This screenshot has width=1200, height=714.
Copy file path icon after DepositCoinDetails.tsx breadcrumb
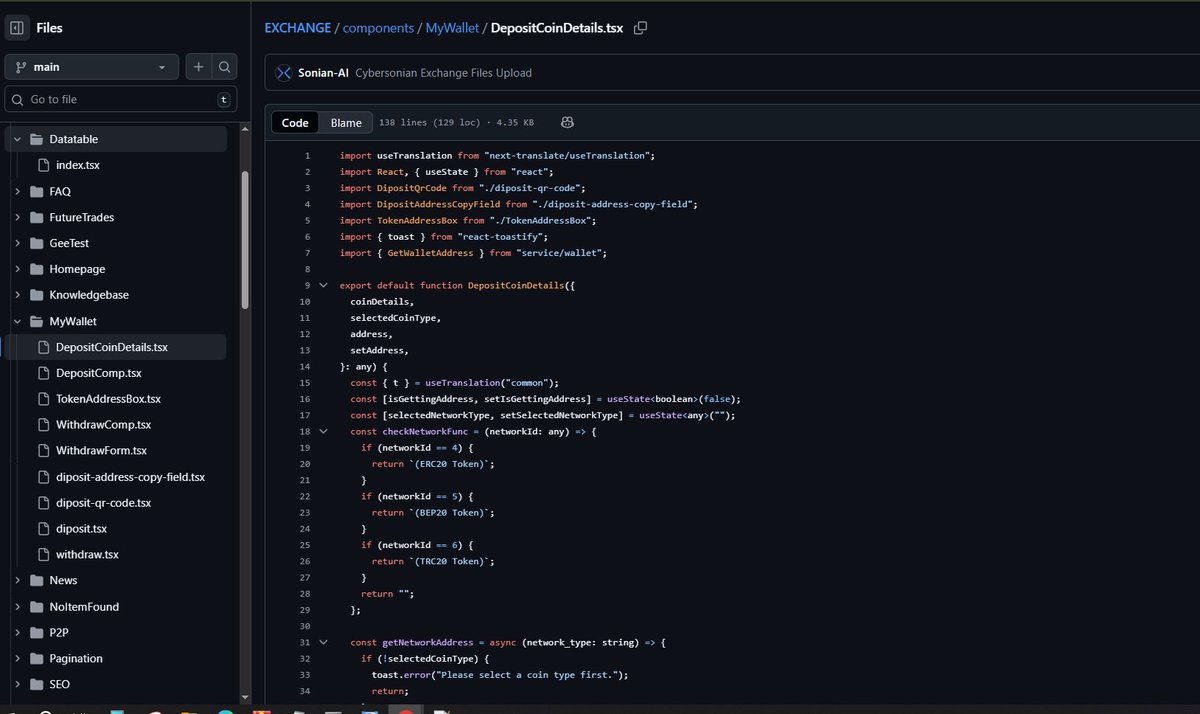click(x=641, y=28)
